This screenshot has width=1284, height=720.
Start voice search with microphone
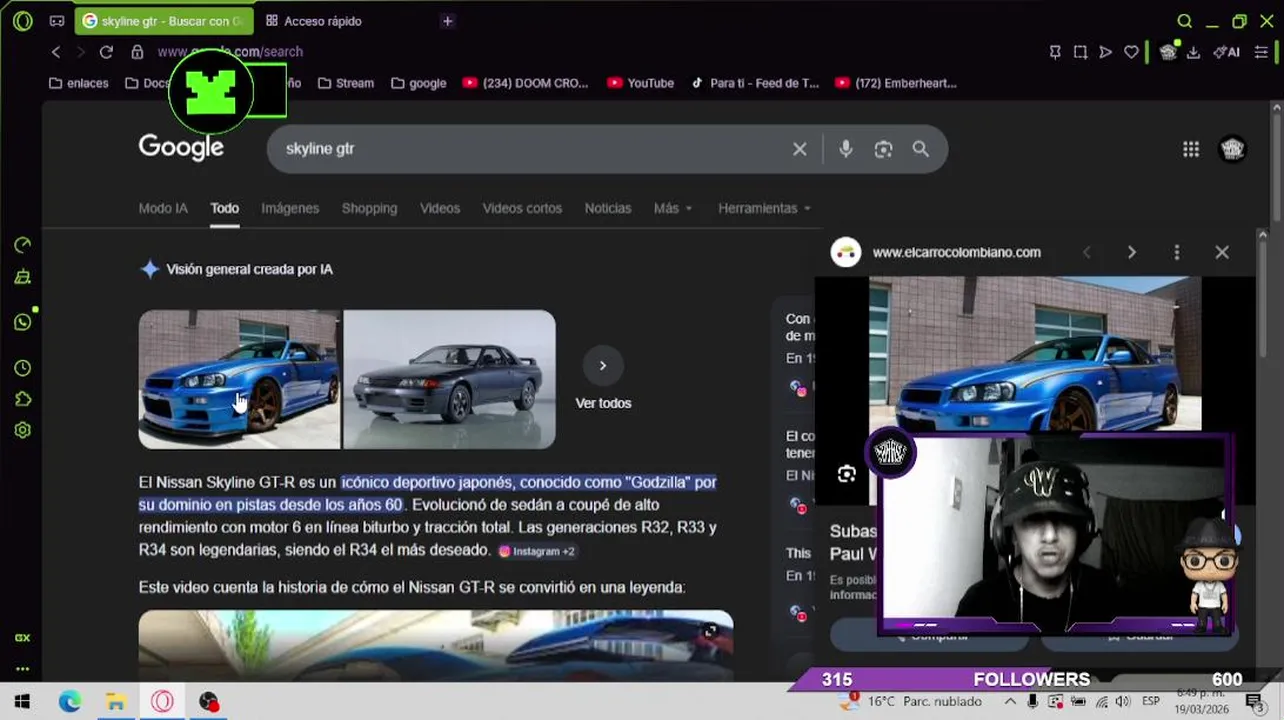(x=846, y=149)
